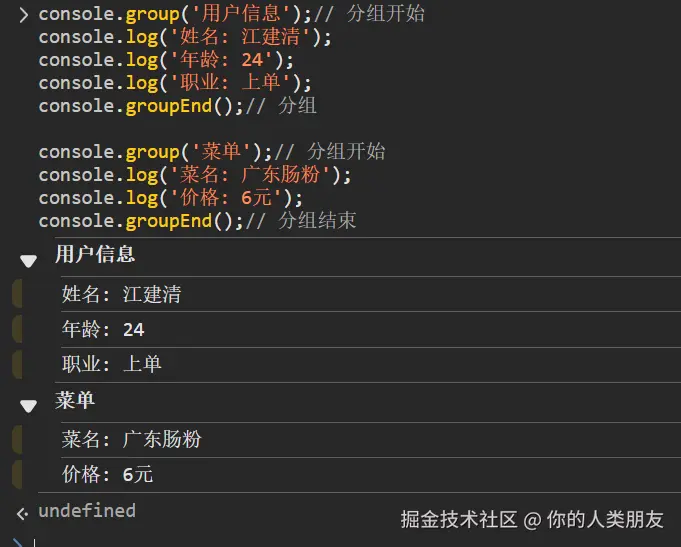Click the 职业: 上单 log entry
This screenshot has height=547, width=681.
[111, 364]
